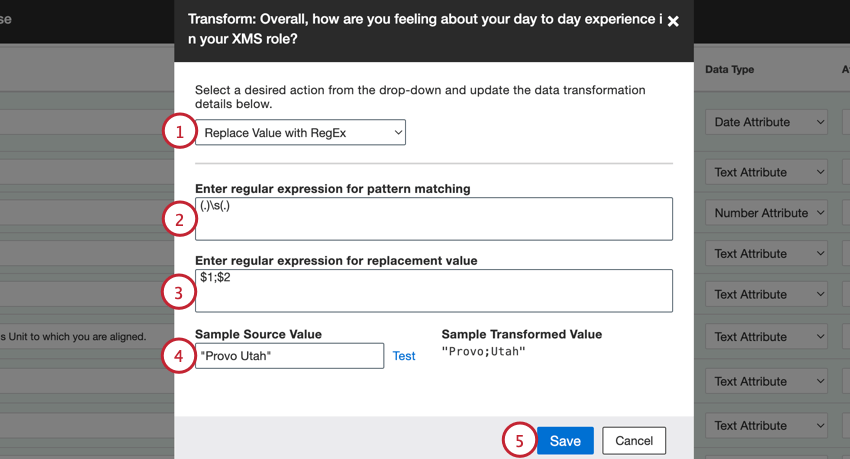Focus the Sample Source Value input box
This screenshot has width=850, height=459.
coord(289,355)
